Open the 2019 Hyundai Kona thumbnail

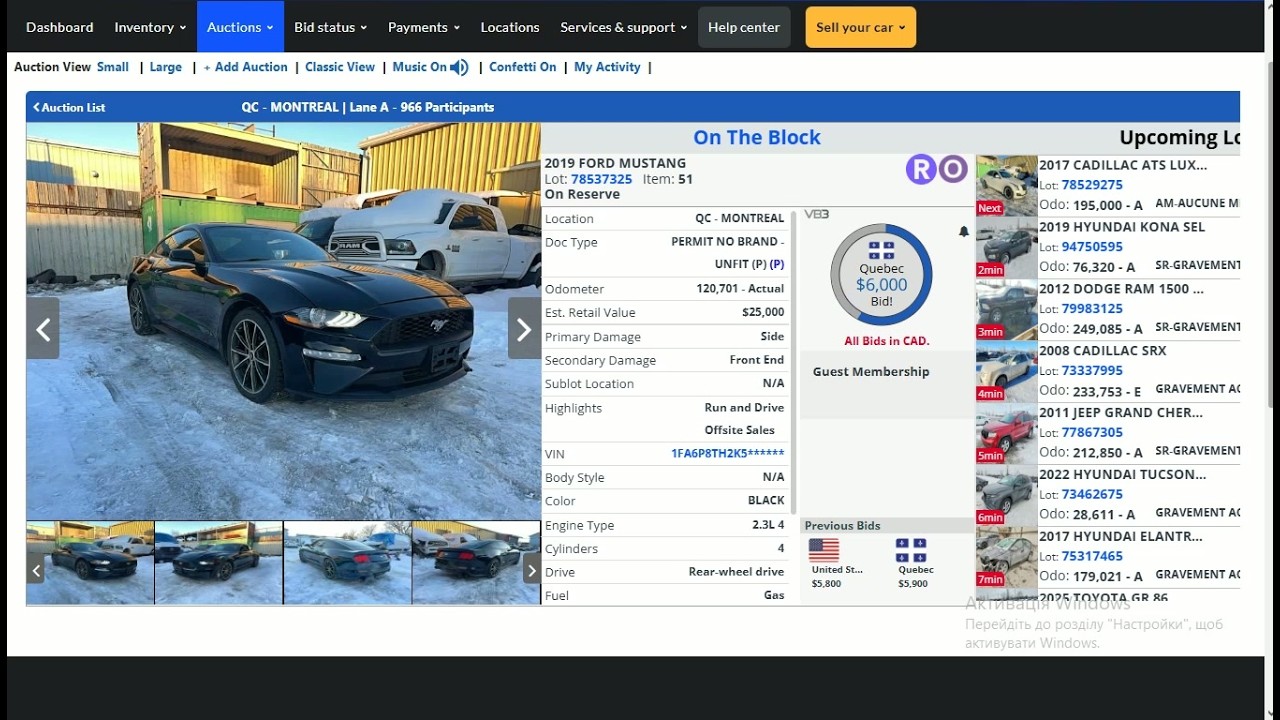tap(1007, 248)
